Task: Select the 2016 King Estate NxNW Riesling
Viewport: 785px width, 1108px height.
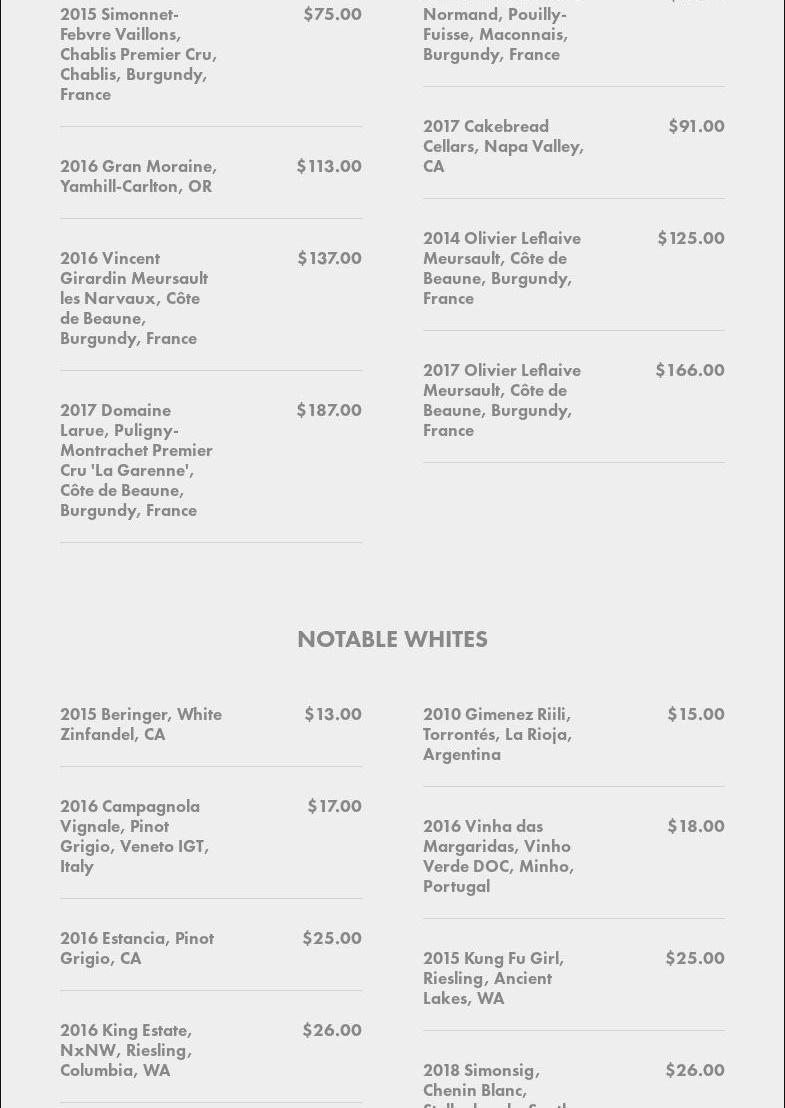Action: [126, 1050]
